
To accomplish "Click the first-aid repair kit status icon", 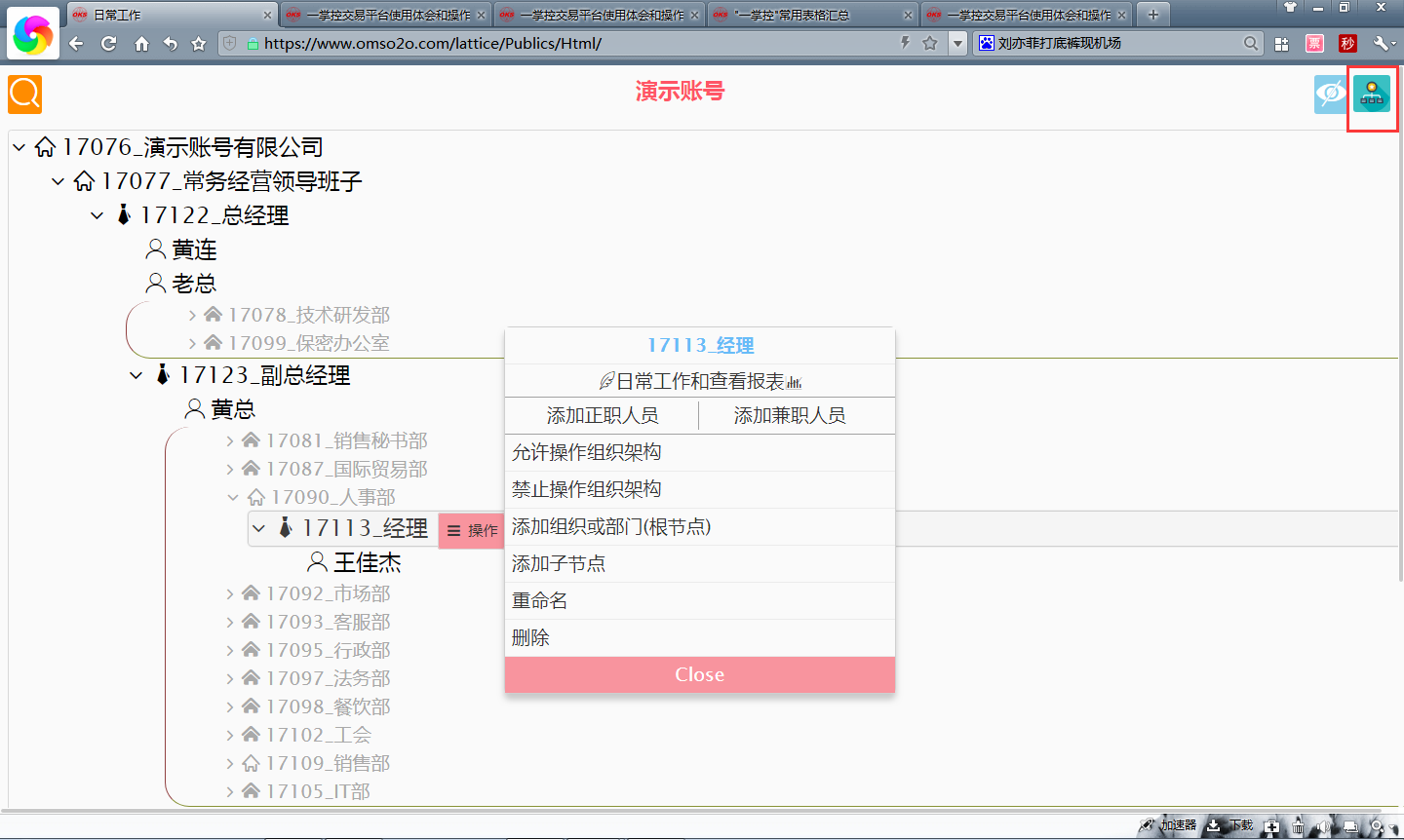I will (1271, 826).
